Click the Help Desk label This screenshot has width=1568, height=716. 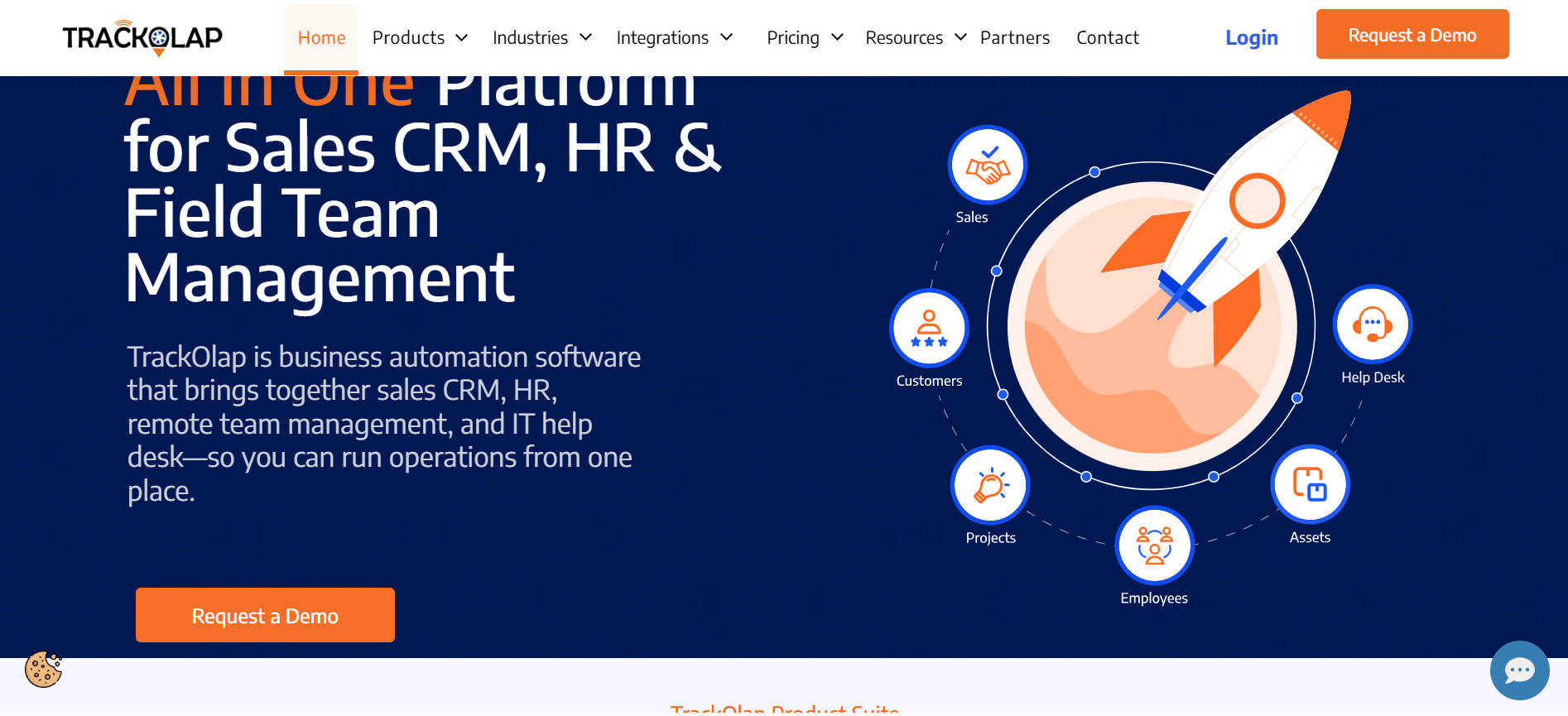[x=1373, y=377]
